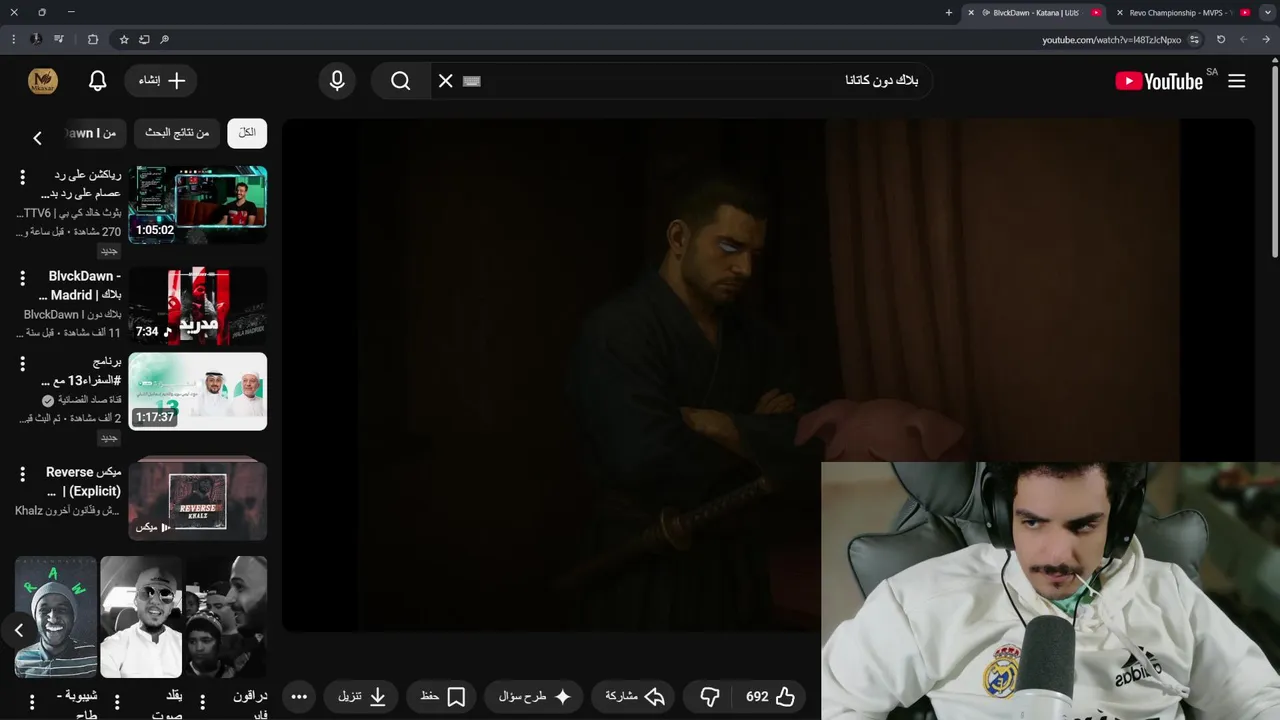Open the YouTube hamburger guide menu
This screenshot has height=720, width=1280.
pos(1237,81)
